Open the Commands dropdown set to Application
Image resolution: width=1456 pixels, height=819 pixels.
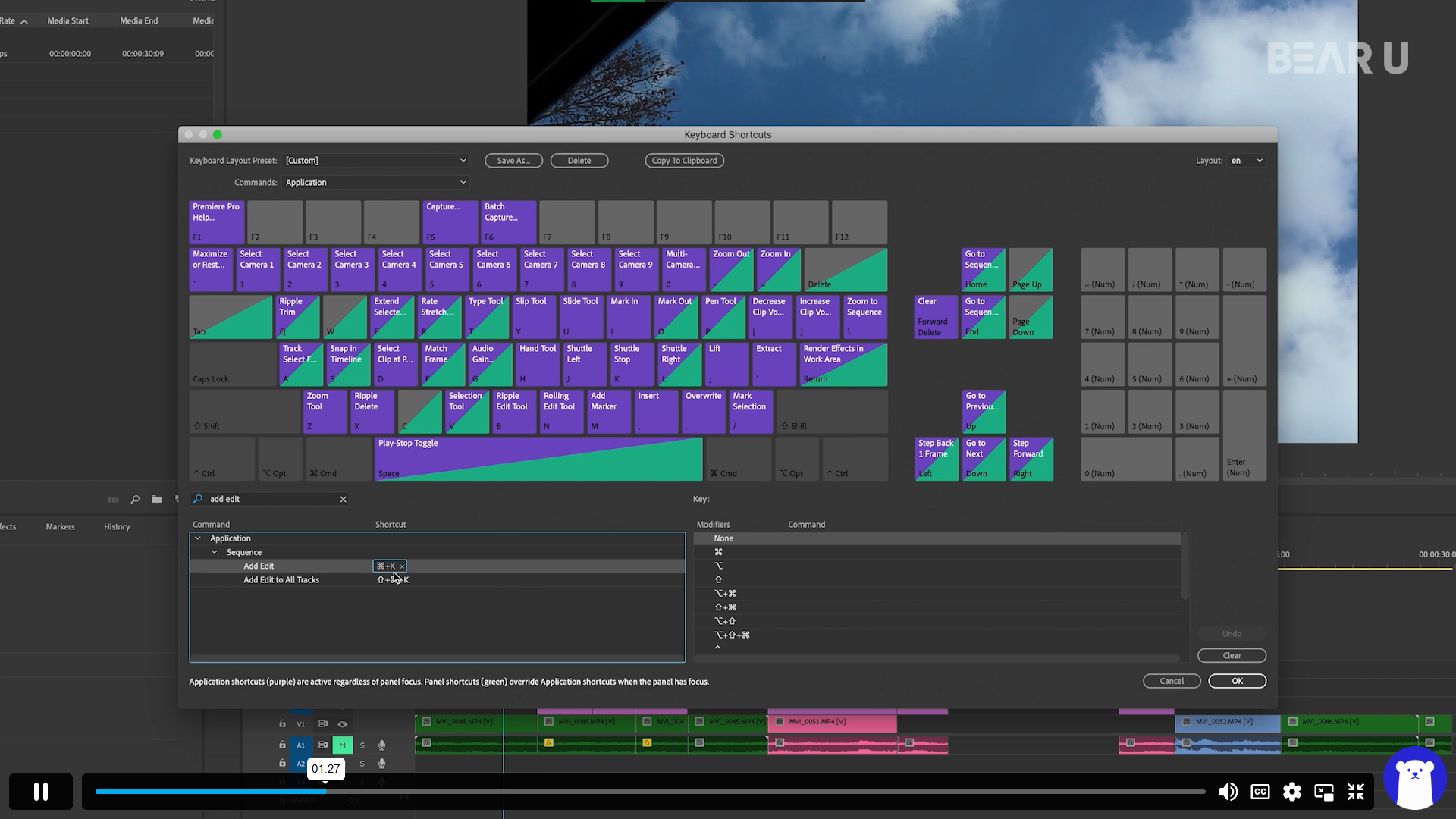376,183
